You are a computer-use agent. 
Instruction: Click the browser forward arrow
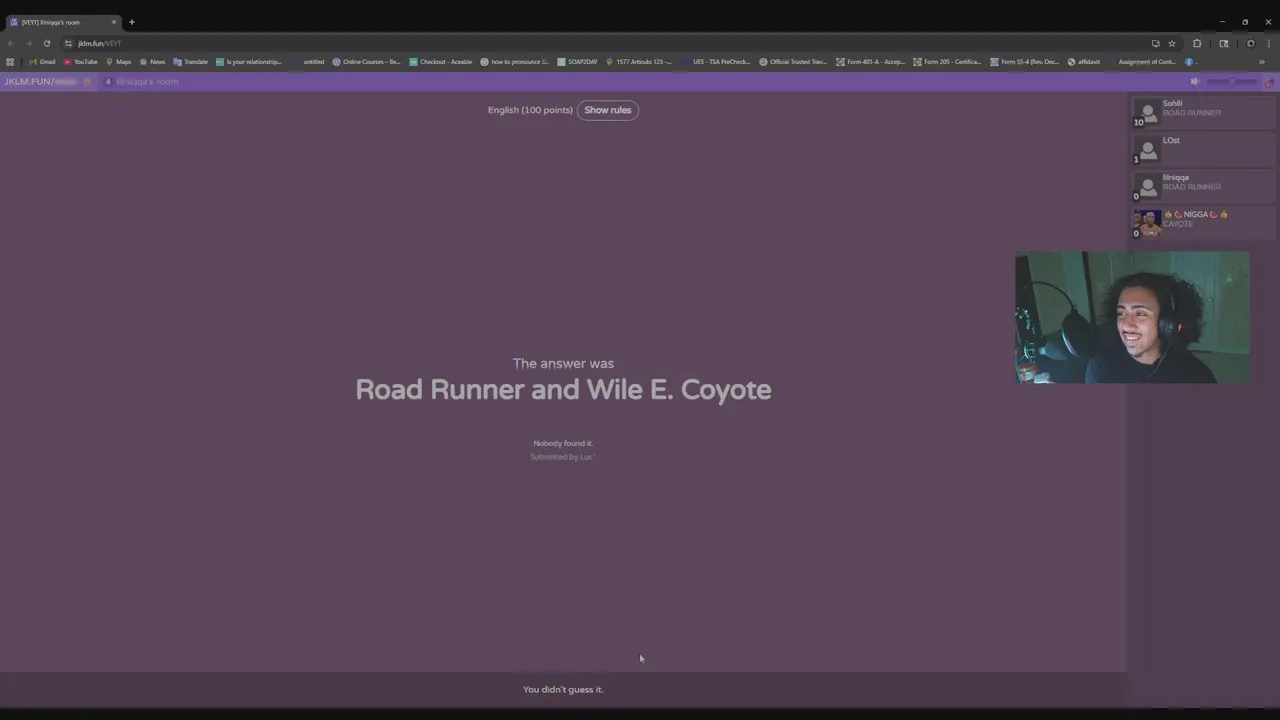pyautogui.click(x=28, y=43)
